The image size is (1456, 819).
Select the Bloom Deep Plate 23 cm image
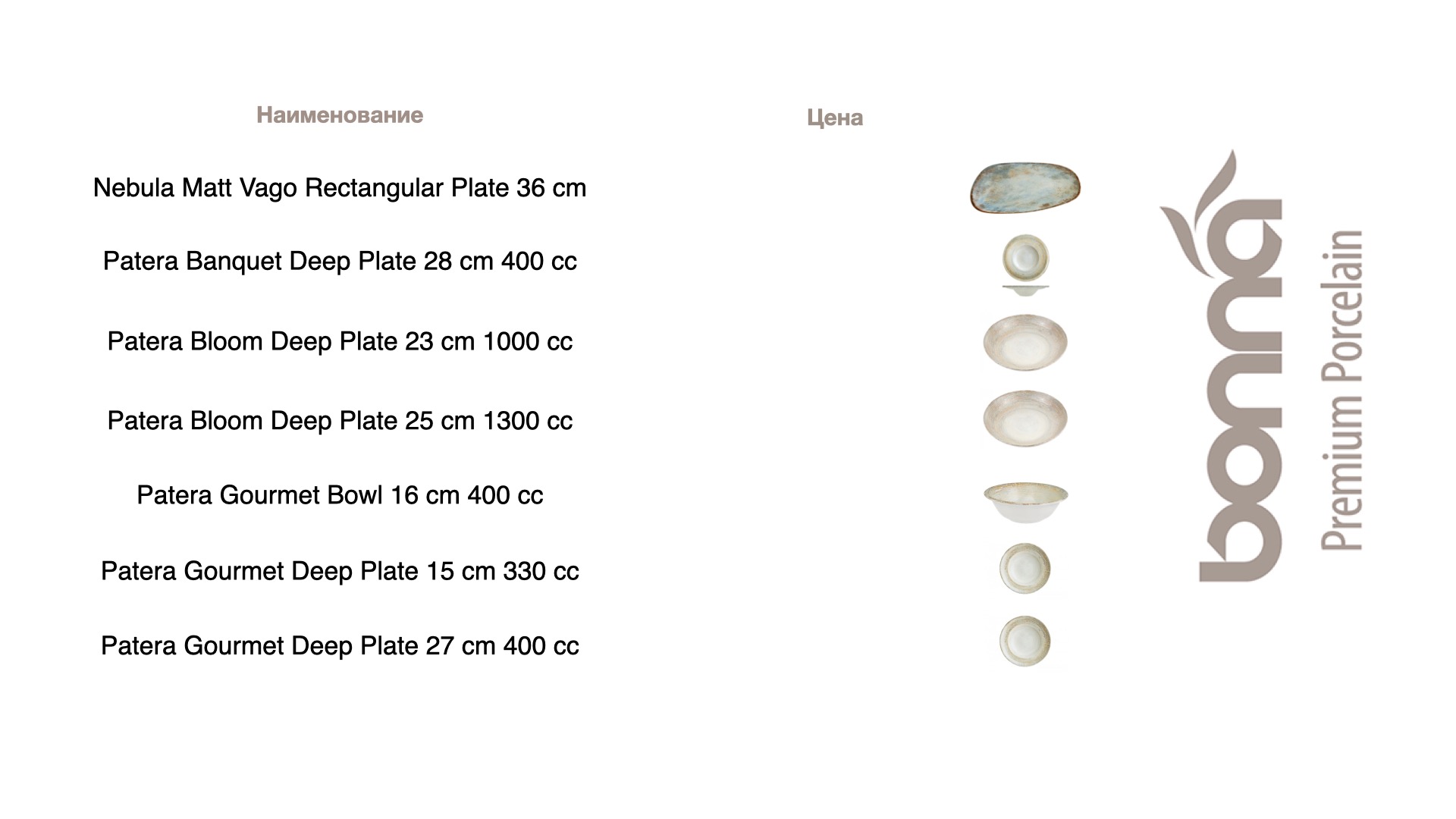tap(1025, 342)
